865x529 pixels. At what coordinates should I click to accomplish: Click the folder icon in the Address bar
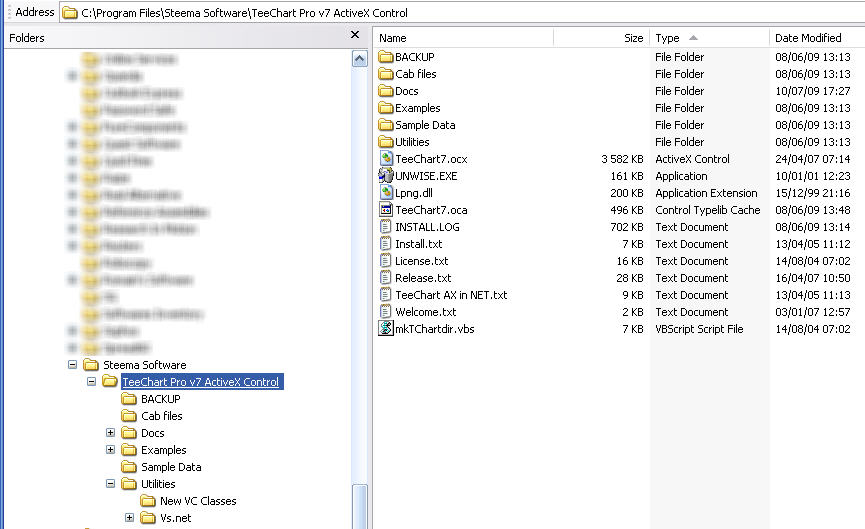point(70,13)
